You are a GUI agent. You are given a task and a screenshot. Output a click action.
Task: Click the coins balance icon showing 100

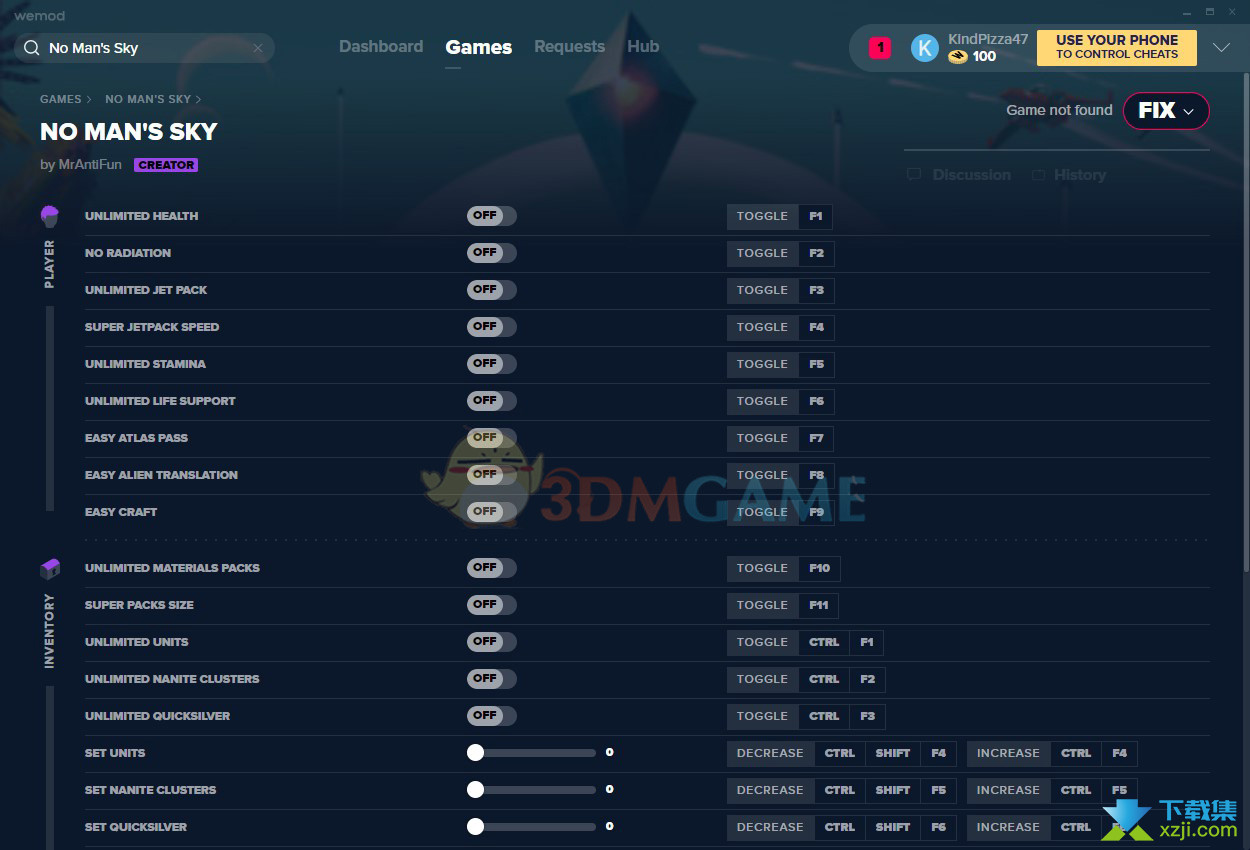tap(958, 57)
